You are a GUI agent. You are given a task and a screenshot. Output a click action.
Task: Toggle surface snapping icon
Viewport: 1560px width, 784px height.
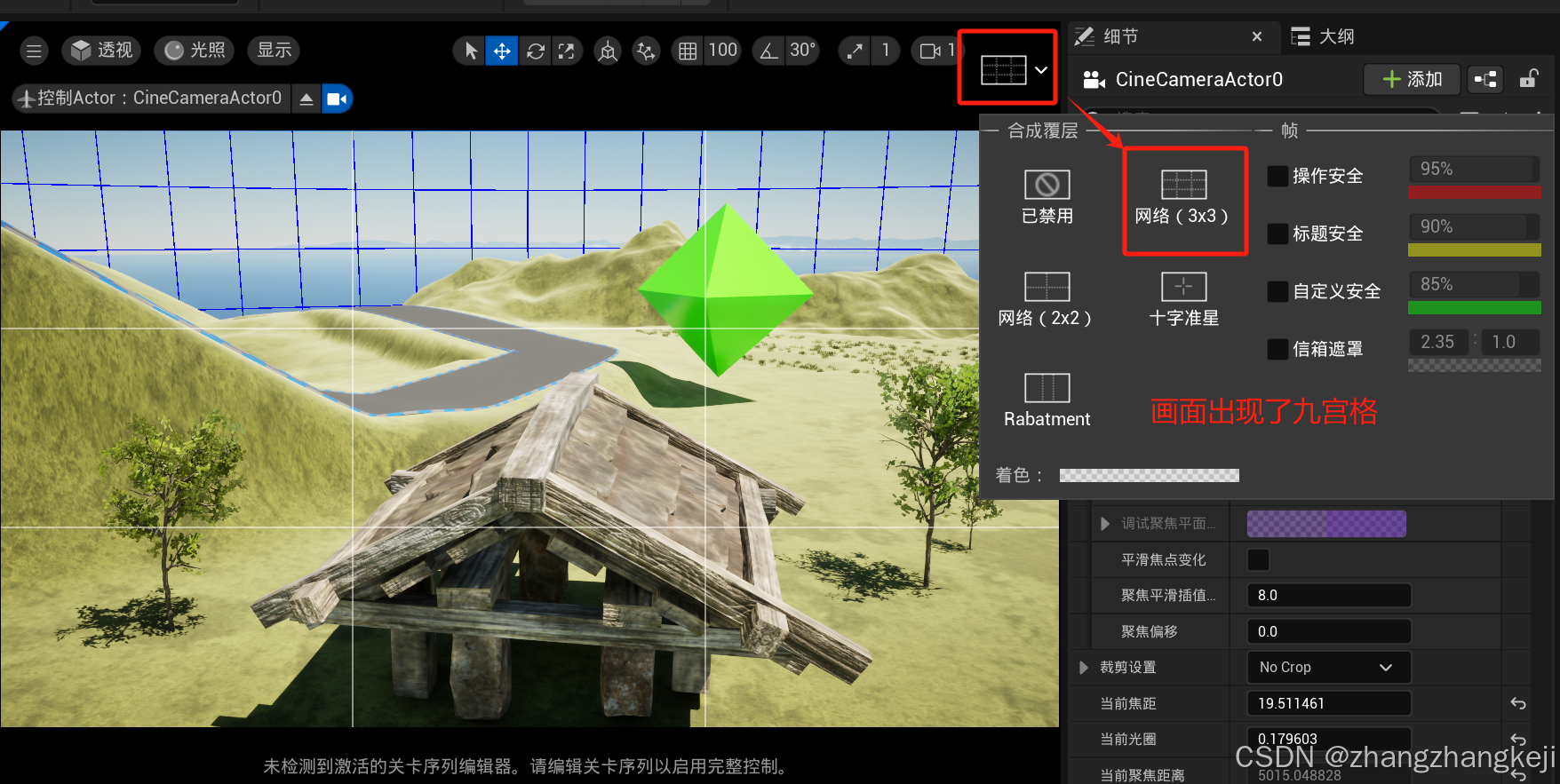(x=646, y=51)
